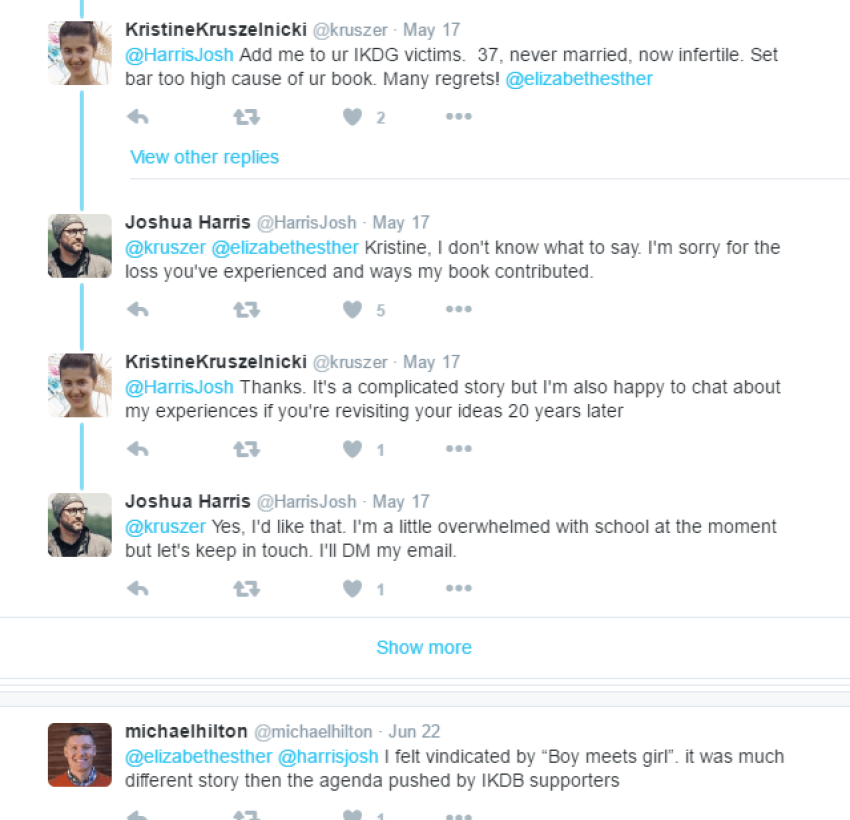Click the "View other replies" link
Image resolution: width=850 pixels, height=820 pixels.
204,157
